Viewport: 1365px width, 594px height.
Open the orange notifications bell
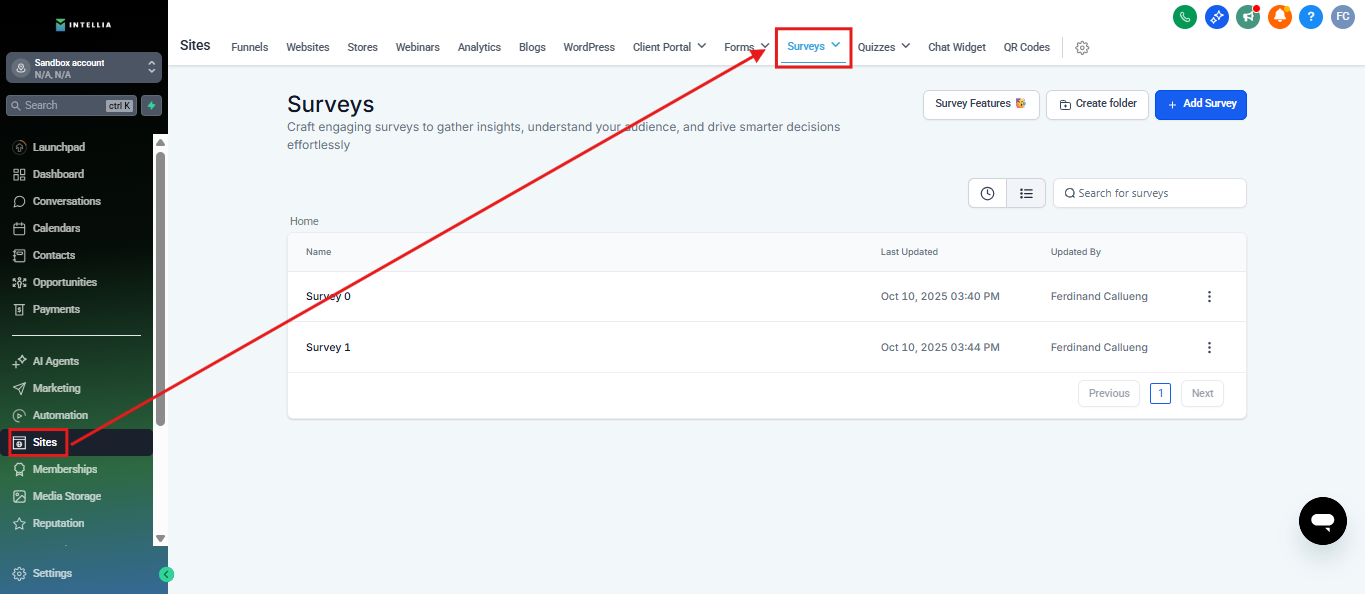coord(1279,16)
